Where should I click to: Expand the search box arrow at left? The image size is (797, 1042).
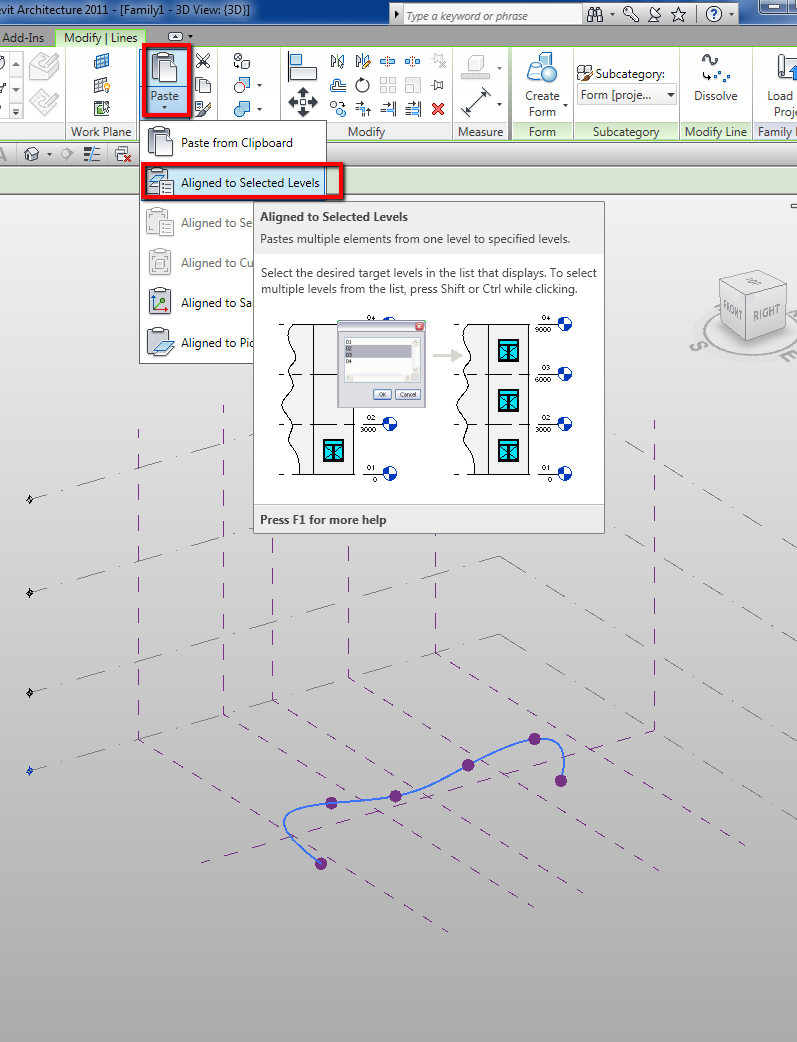click(397, 15)
